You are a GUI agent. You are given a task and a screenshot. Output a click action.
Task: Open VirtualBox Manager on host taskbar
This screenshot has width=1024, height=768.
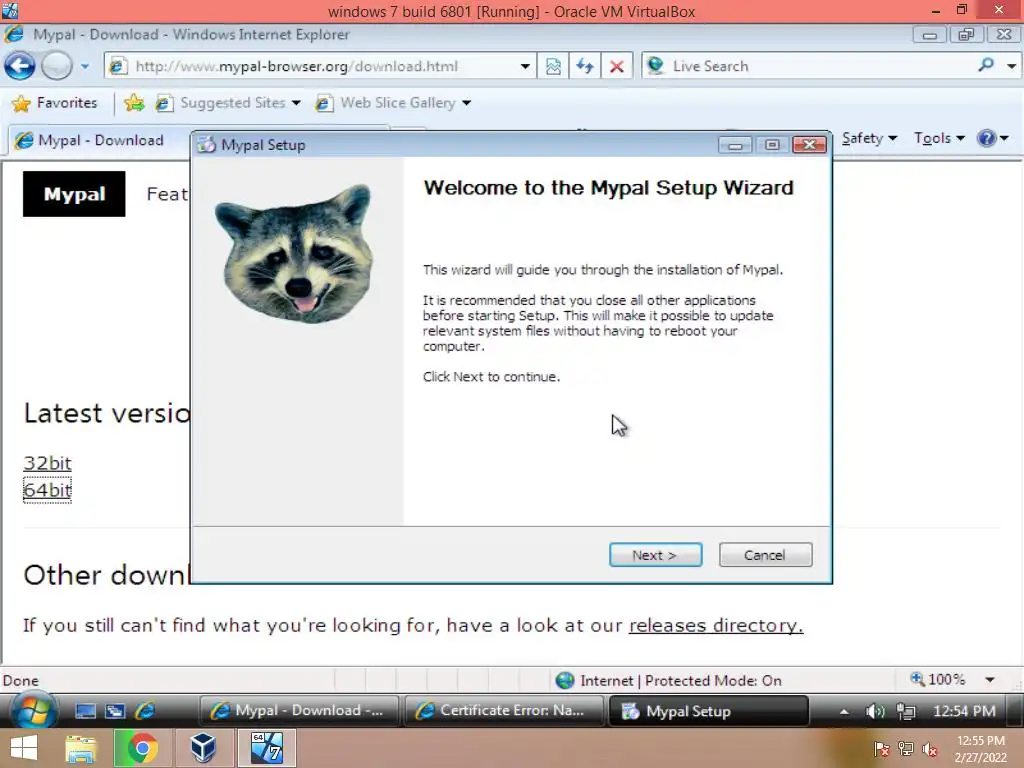coord(202,748)
